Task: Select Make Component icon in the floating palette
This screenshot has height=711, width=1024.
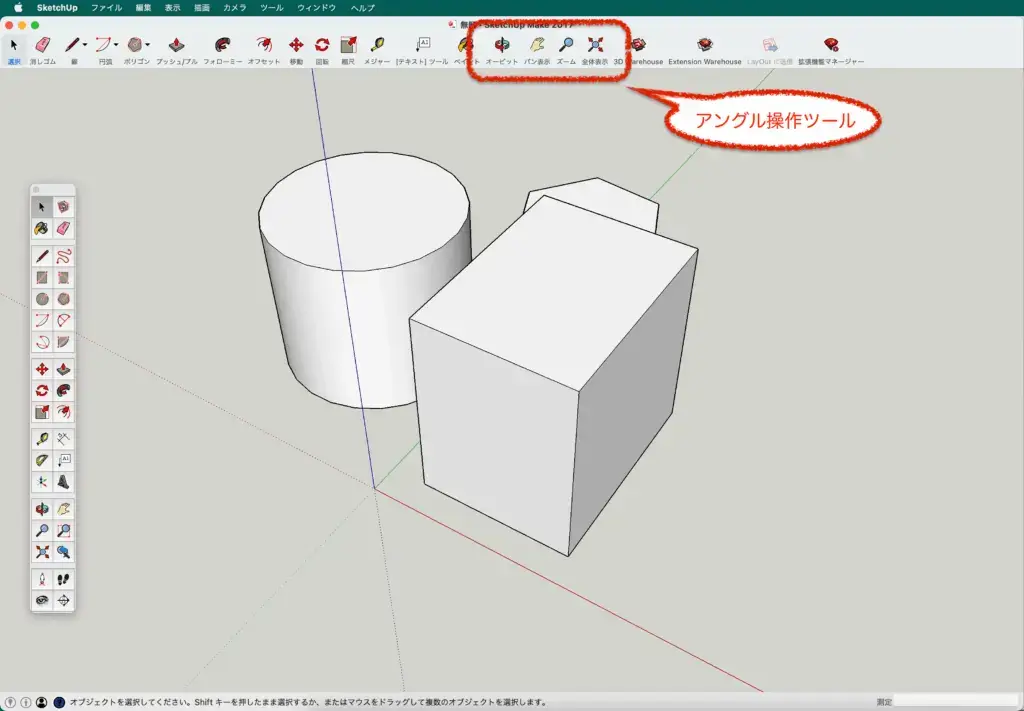Action: coord(63,207)
